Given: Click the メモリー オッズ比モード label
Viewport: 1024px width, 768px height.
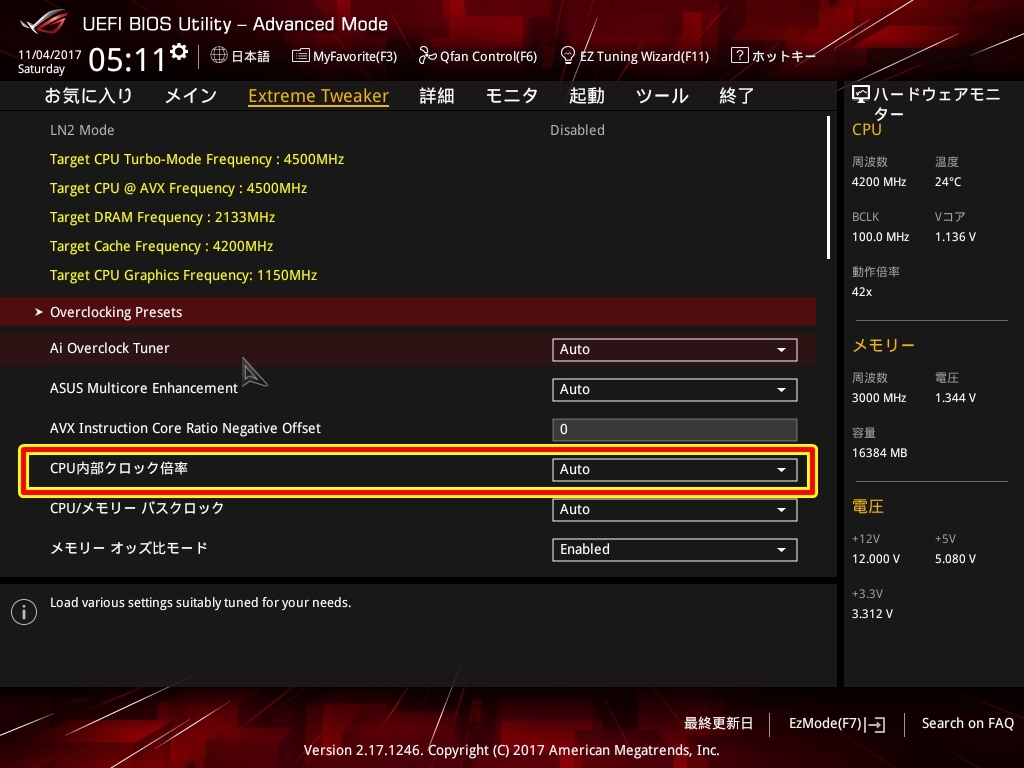Looking at the screenshot, I should (x=129, y=548).
